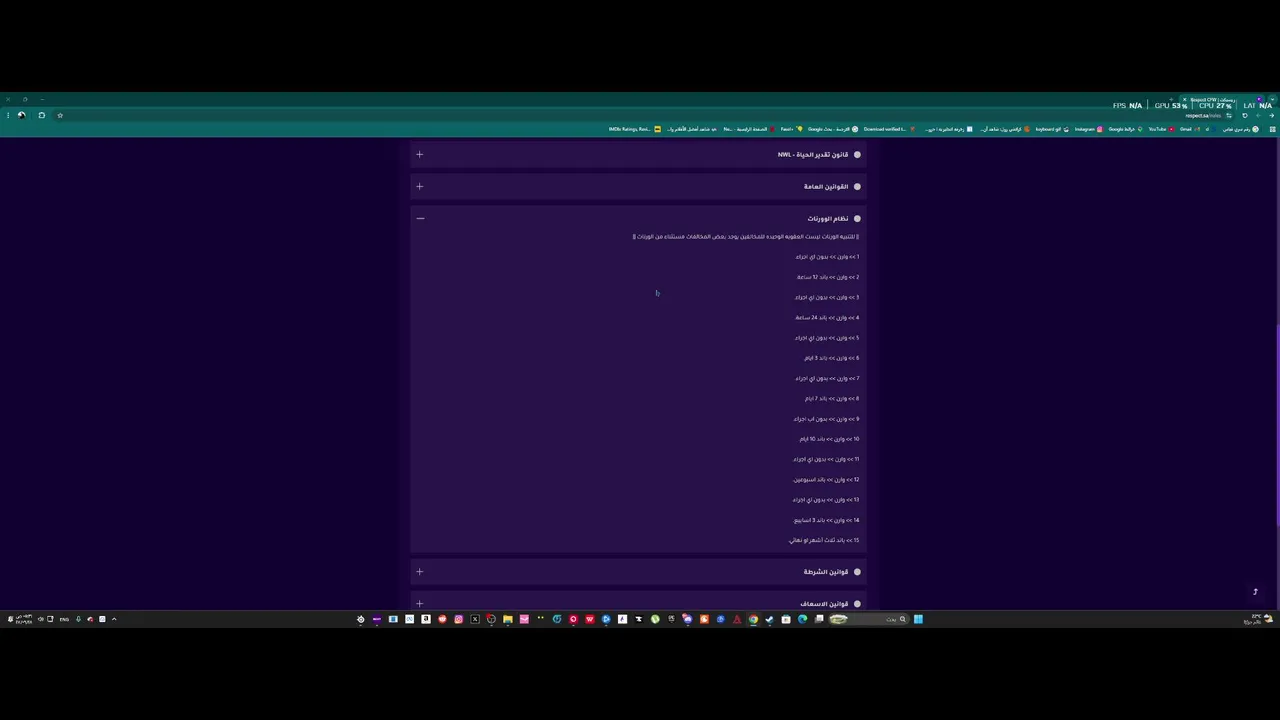Open the Gmail bookmark
The width and height of the screenshot is (1280, 720).
pos(1189,129)
